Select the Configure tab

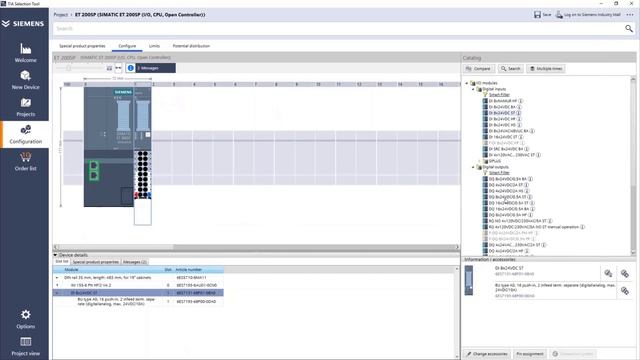tap(127, 46)
